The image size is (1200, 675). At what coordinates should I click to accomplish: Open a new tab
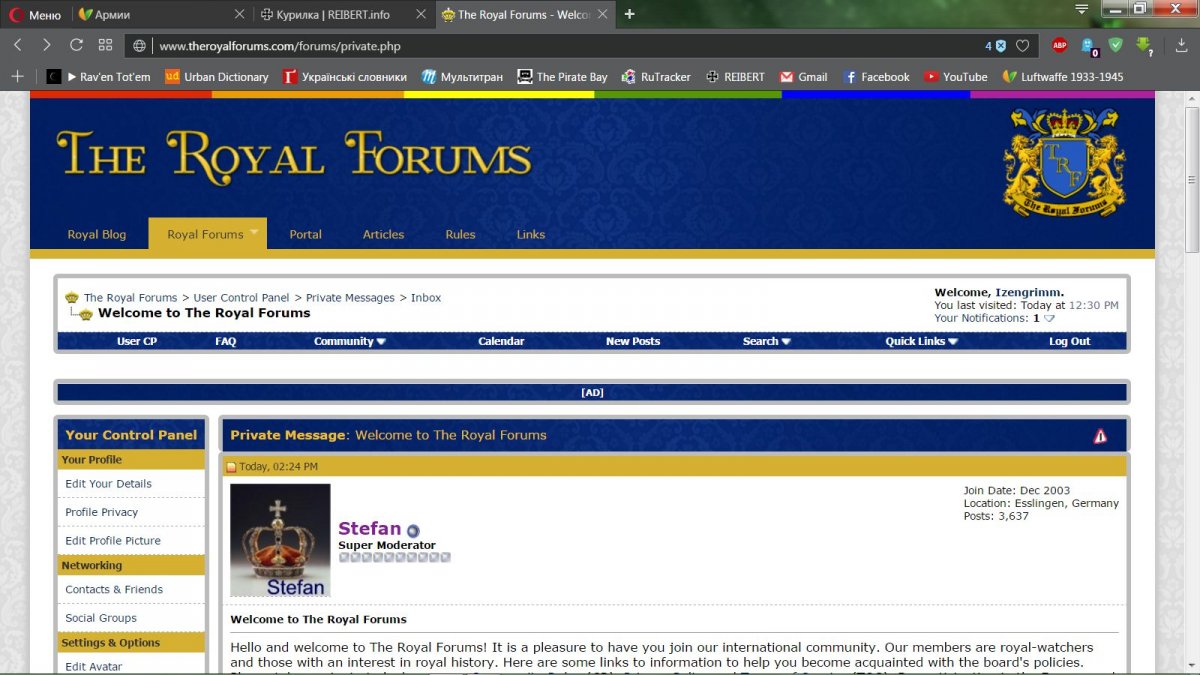(x=629, y=14)
